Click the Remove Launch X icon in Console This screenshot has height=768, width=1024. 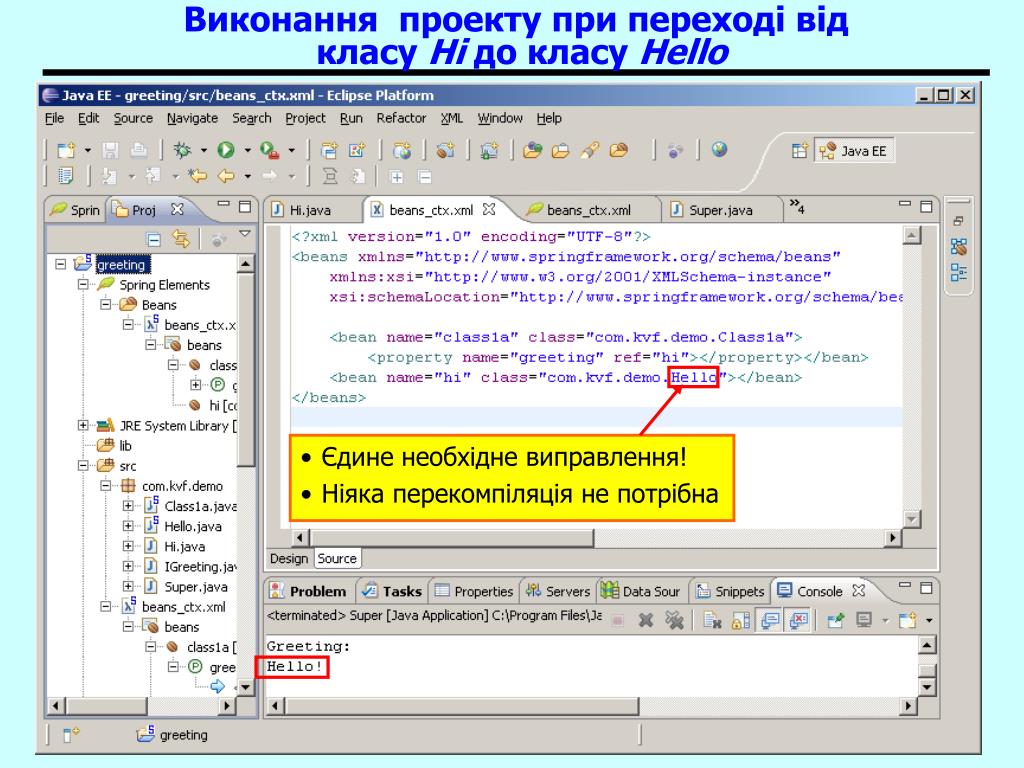[x=646, y=620]
